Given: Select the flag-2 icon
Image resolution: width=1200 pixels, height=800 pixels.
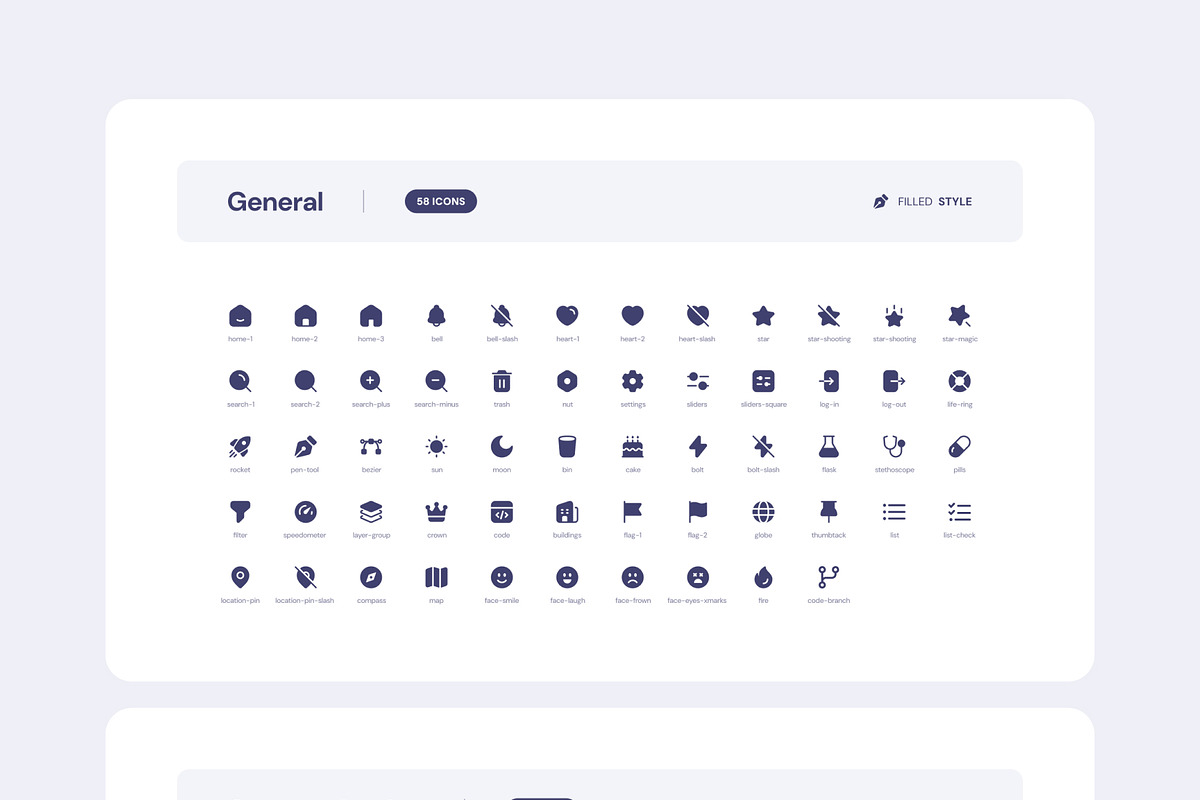Looking at the screenshot, I should (697, 512).
